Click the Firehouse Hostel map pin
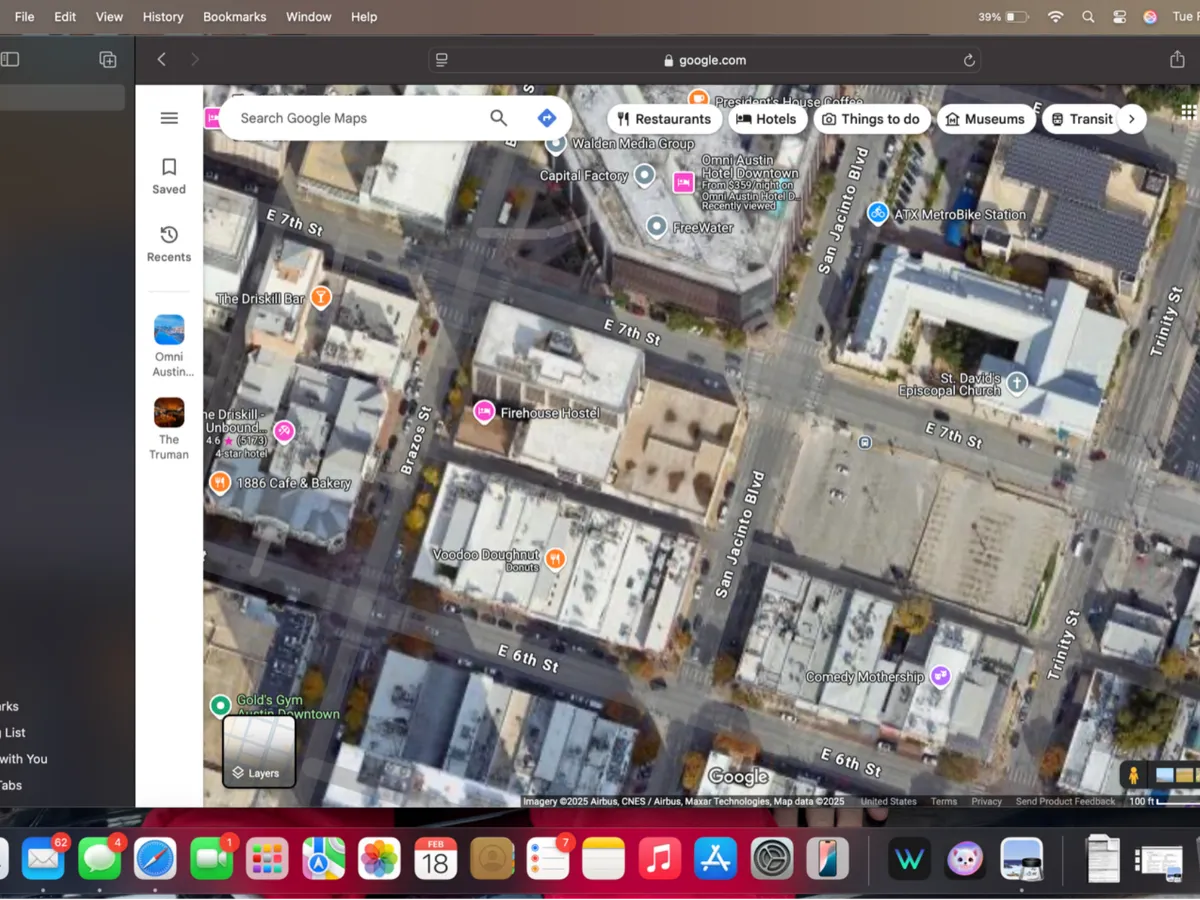The height and width of the screenshot is (900, 1200). 484,411
